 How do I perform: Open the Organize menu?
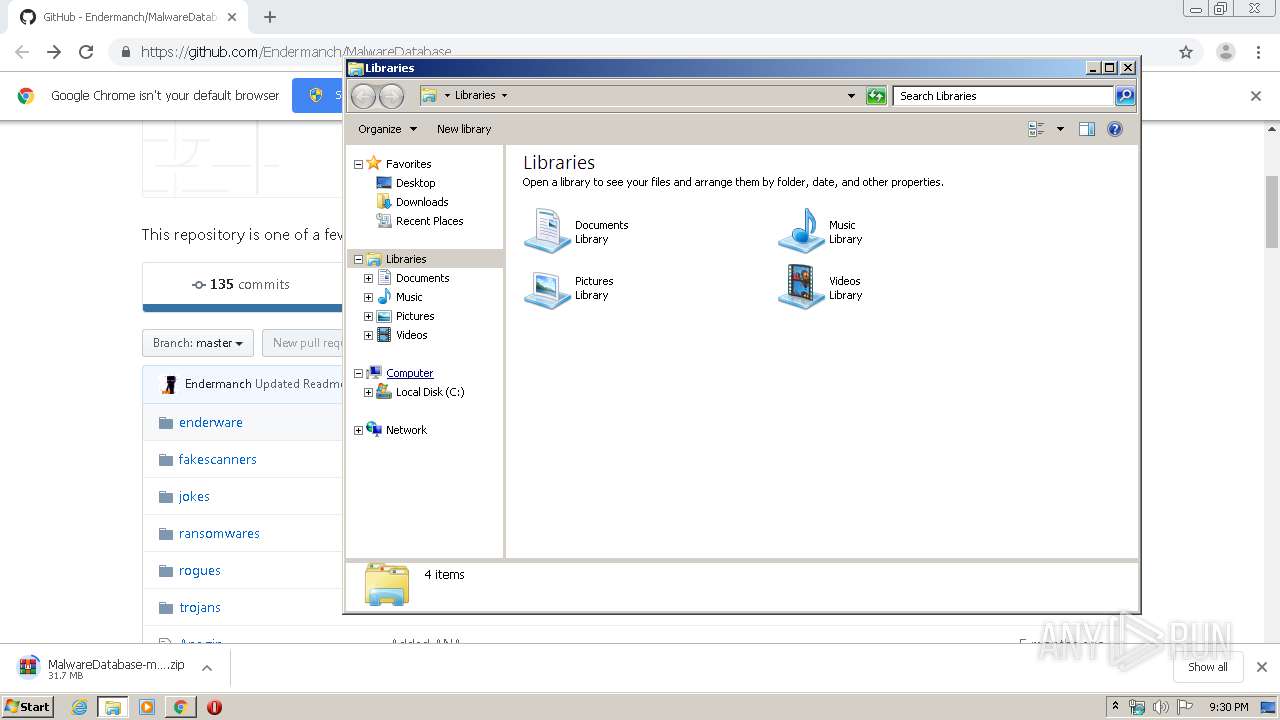tap(388, 129)
